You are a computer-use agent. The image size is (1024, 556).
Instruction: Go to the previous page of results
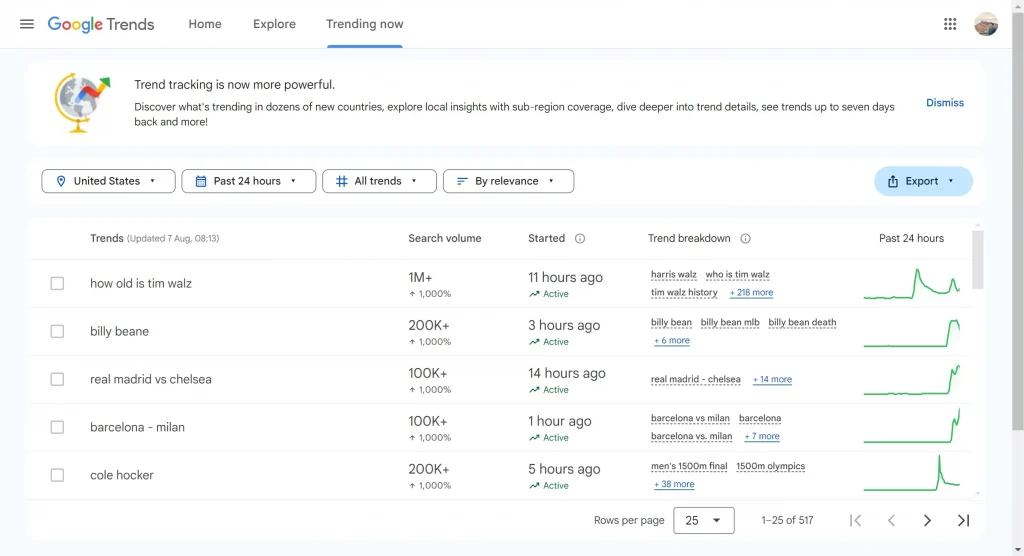[891, 521]
